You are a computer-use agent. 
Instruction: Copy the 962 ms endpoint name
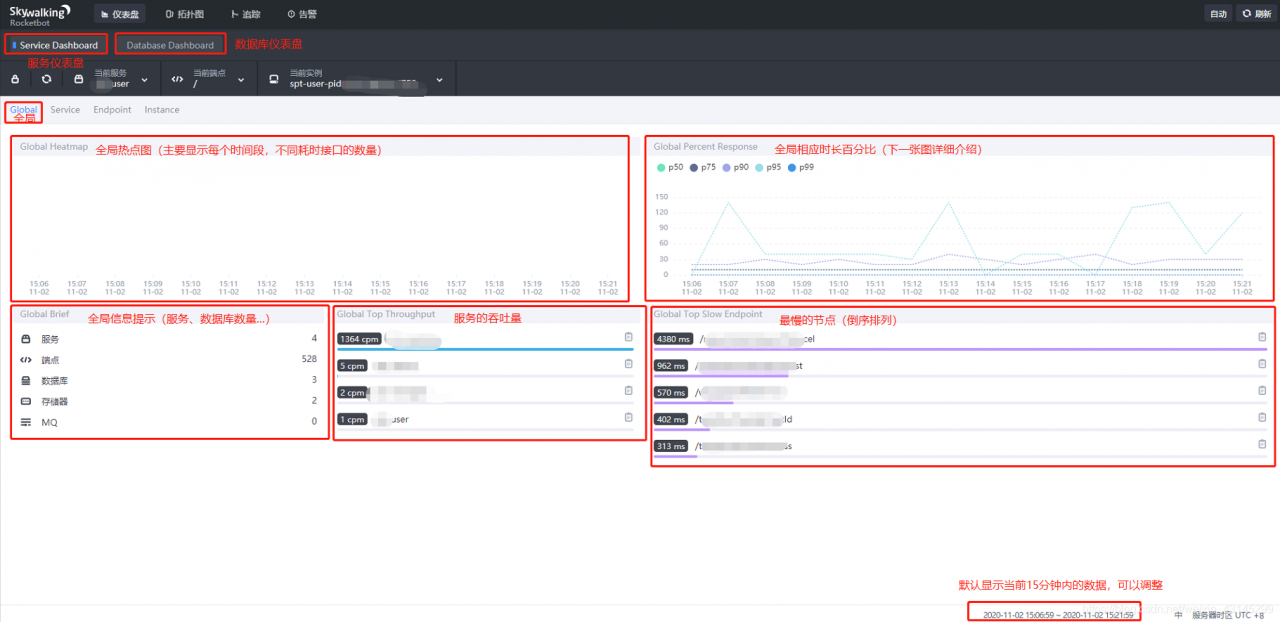(1262, 364)
